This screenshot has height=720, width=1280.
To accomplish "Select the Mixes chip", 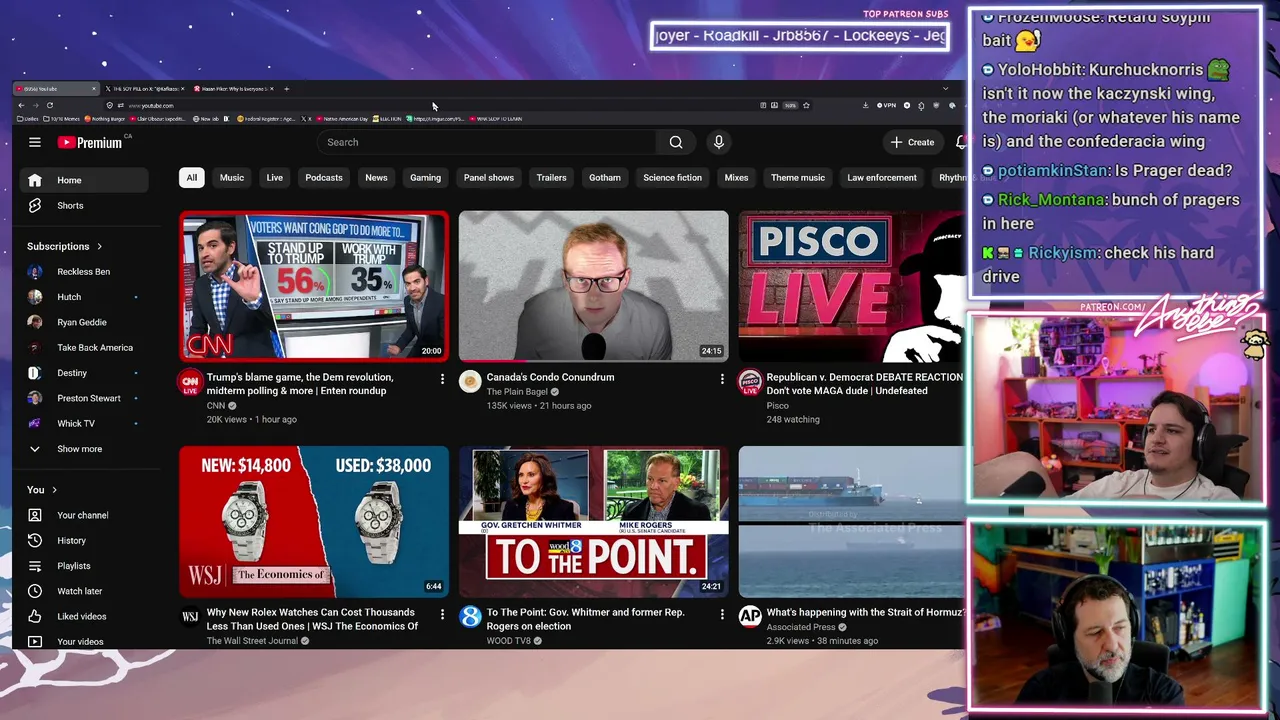I will (736, 178).
